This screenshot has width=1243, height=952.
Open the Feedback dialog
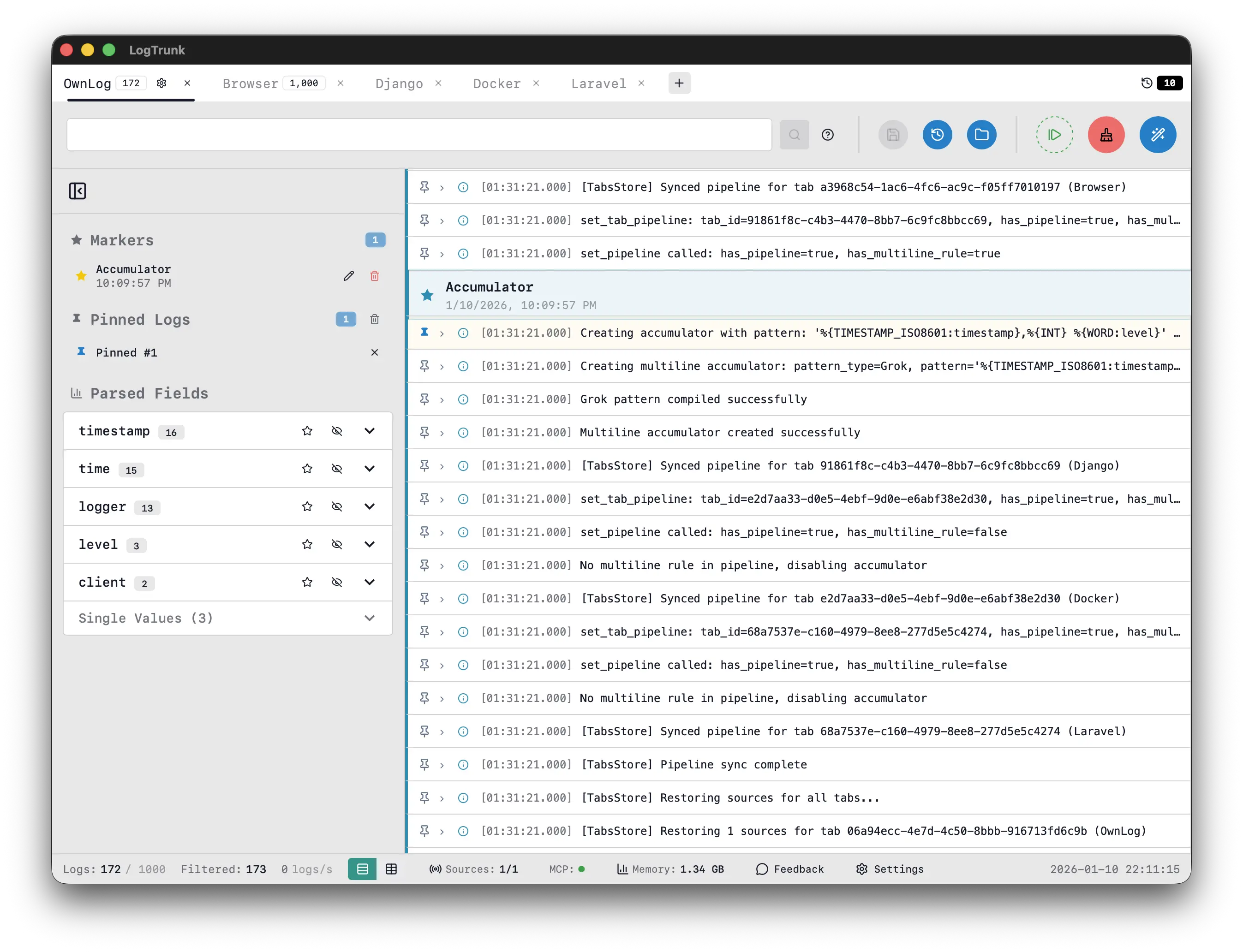pyautogui.click(x=789, y=869)
